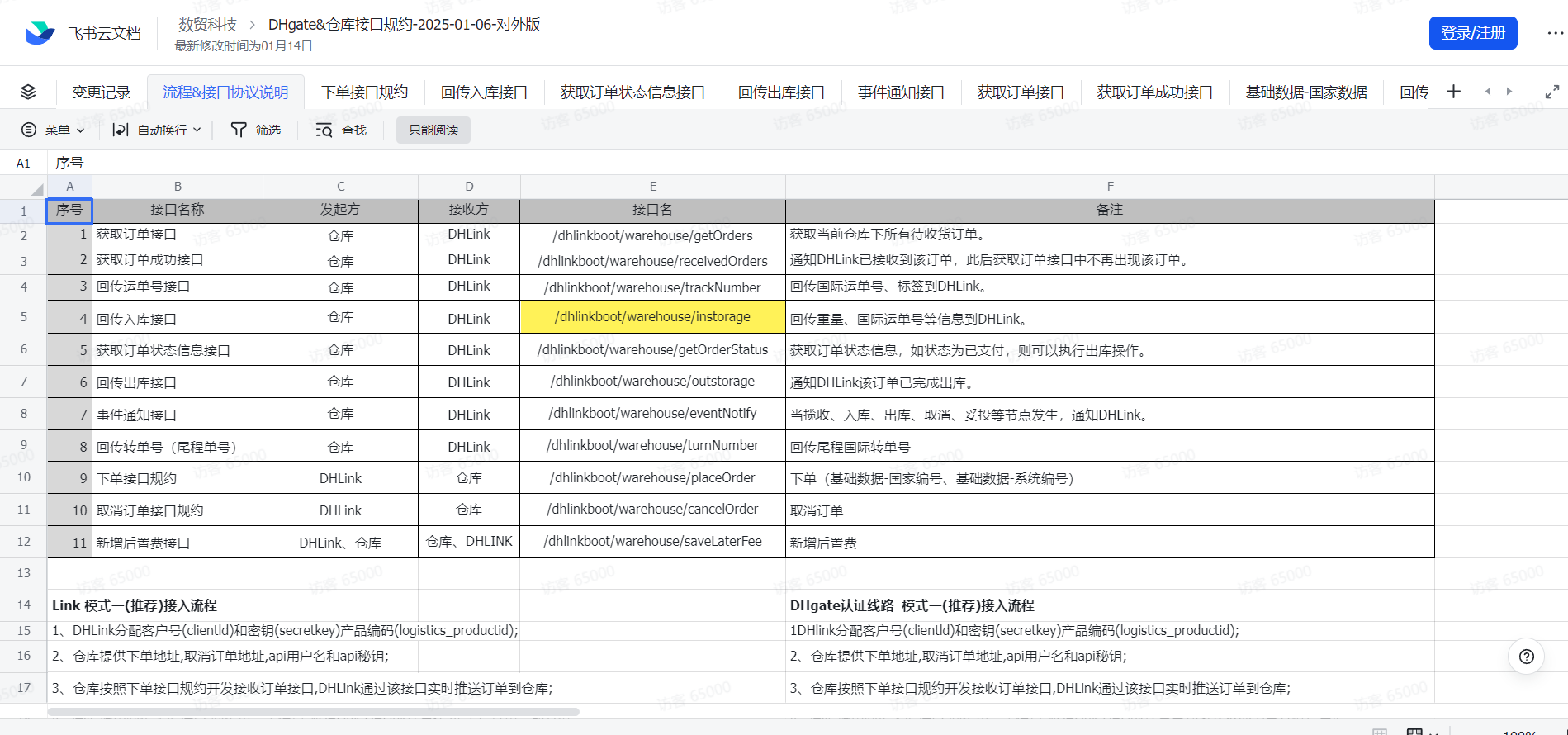
Task: Expand the 菜单 dropdown
Action: point(53,130)
